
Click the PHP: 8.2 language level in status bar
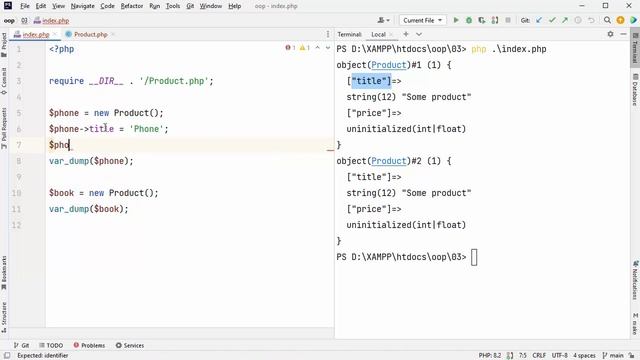[x=489, y=356]
